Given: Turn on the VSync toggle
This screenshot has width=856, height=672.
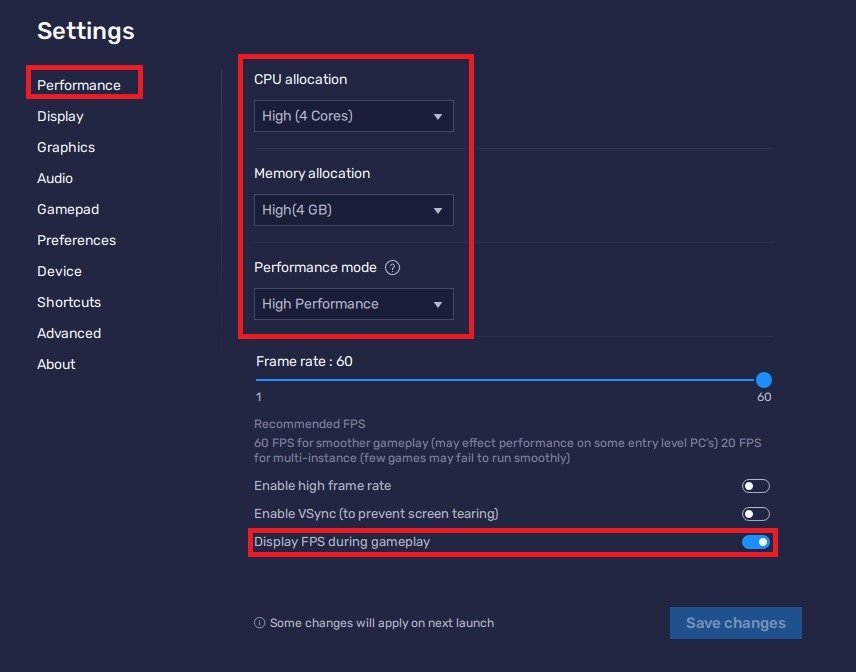Looking at the screenshot, I should (756, 514).
